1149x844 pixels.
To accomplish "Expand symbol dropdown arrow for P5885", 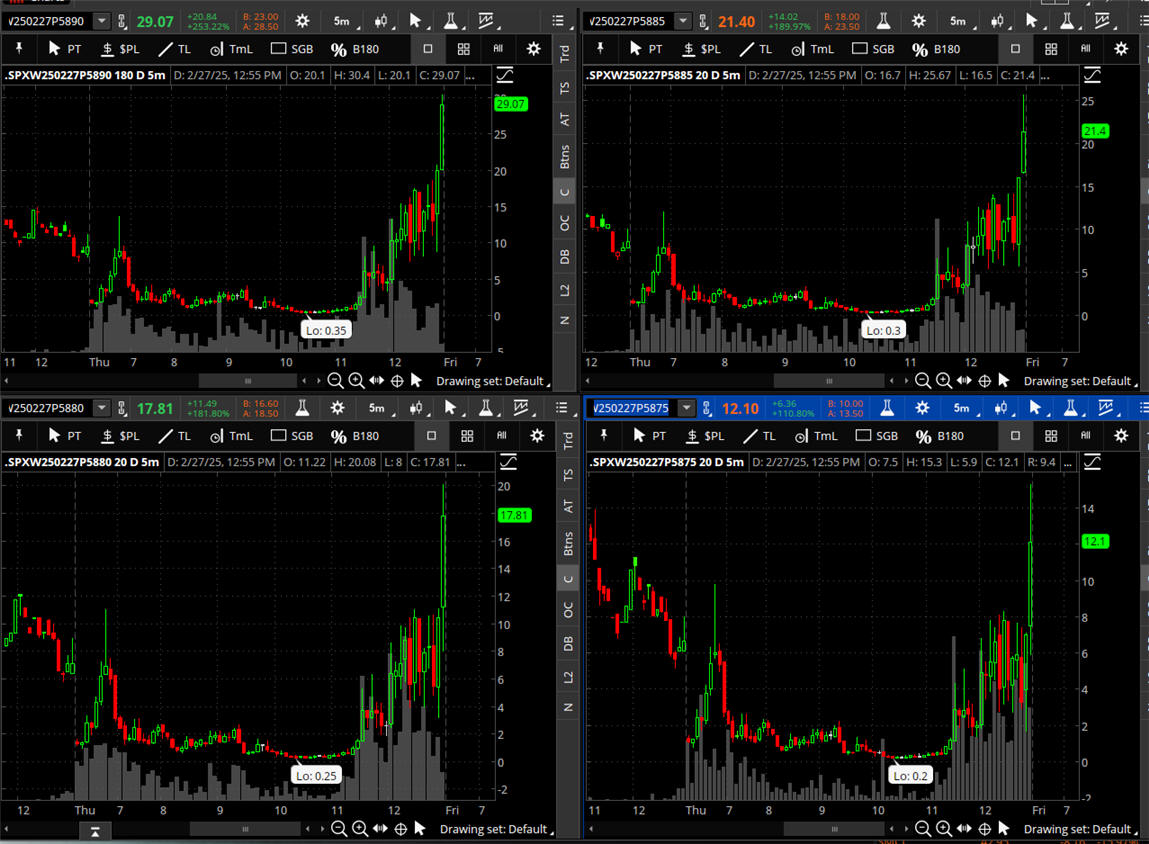I will (x=683, y=21).
